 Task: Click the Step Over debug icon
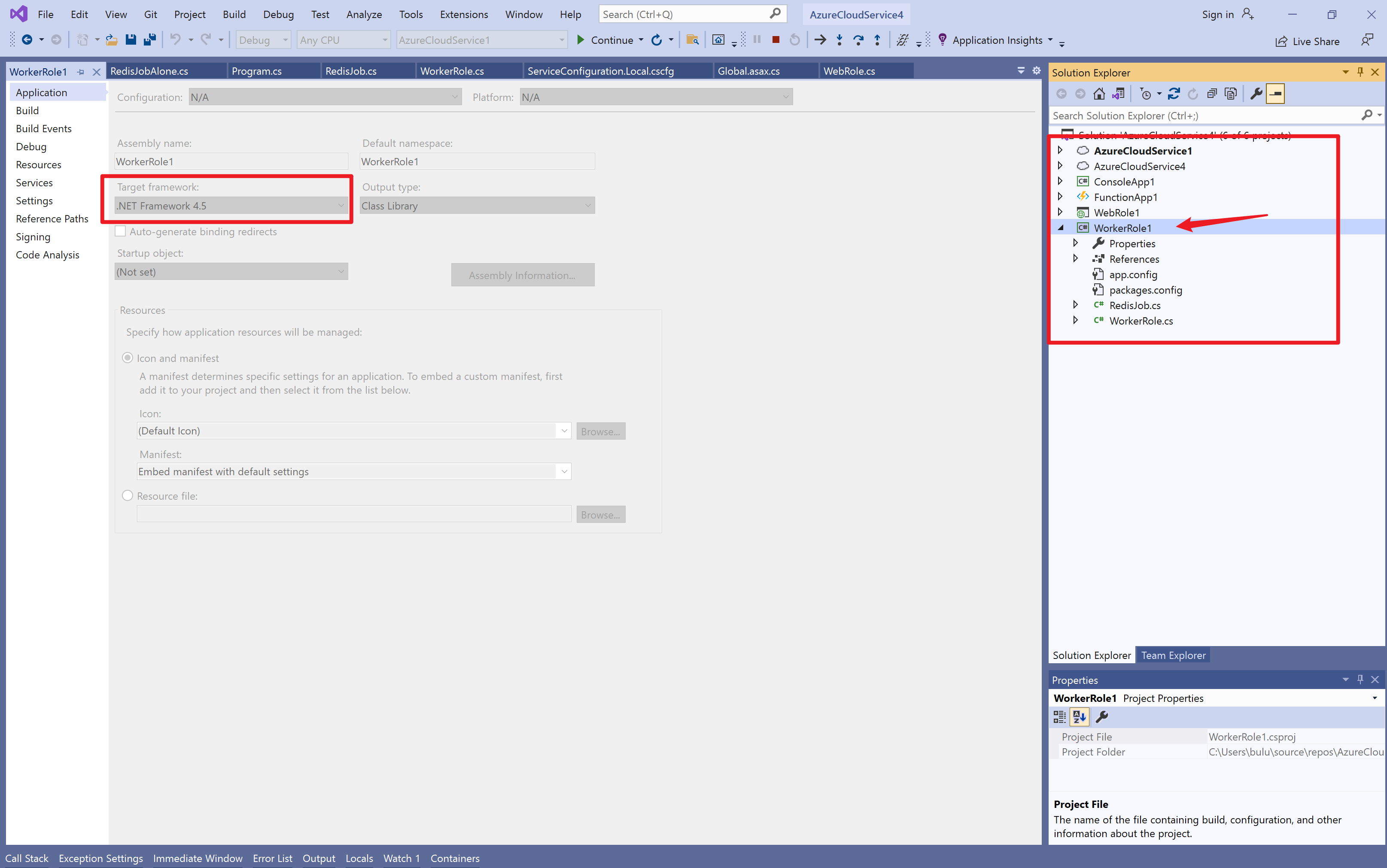click(858, 39)
